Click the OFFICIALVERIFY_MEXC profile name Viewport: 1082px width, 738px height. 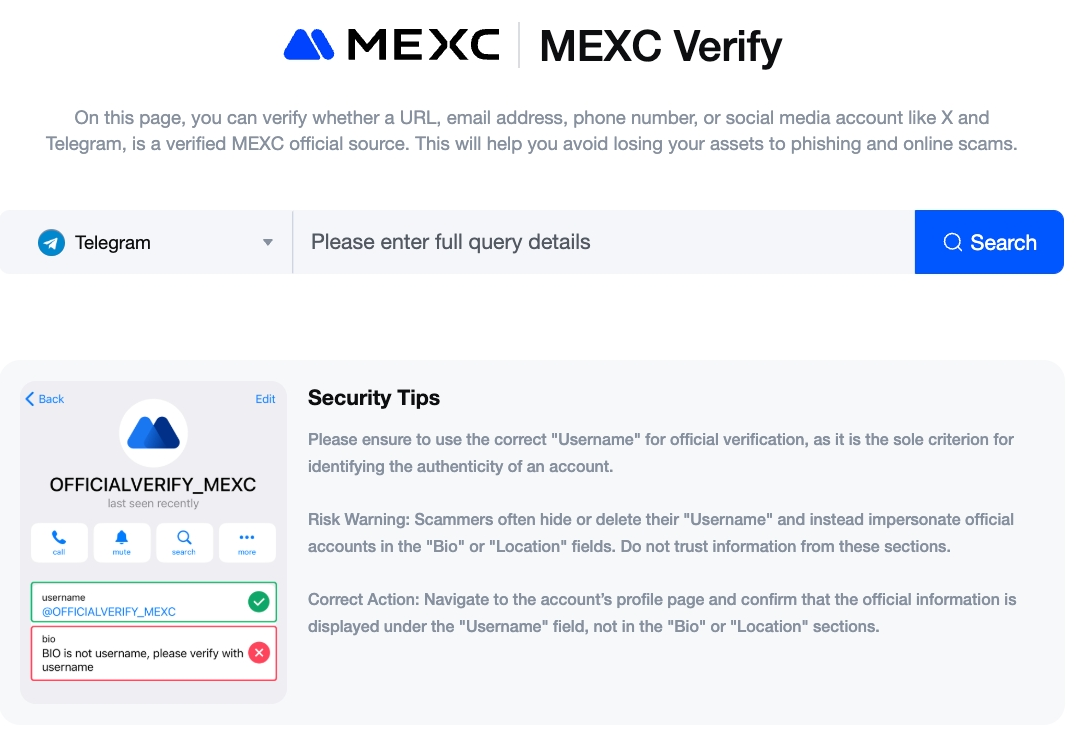153,485
